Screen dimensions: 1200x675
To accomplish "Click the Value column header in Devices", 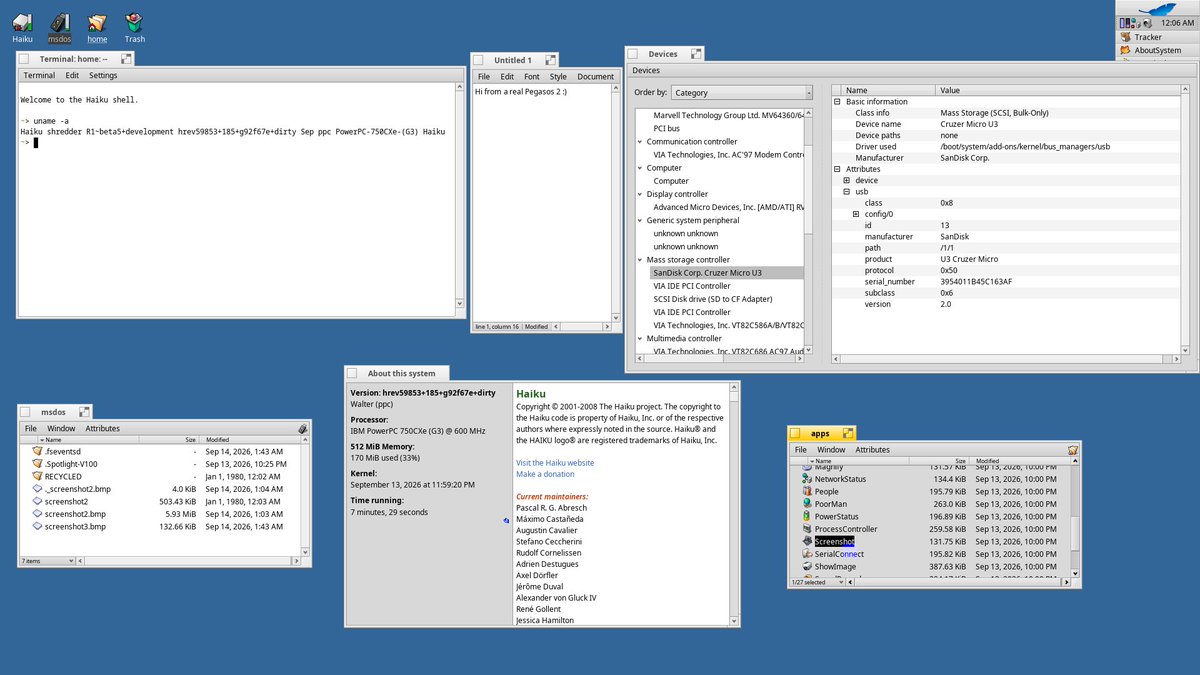I will [1058, 90].
